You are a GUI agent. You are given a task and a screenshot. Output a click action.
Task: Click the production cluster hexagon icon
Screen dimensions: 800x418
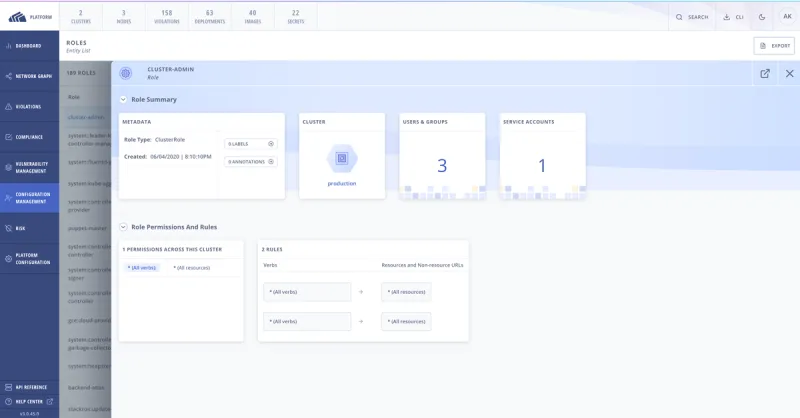point(341,158)
